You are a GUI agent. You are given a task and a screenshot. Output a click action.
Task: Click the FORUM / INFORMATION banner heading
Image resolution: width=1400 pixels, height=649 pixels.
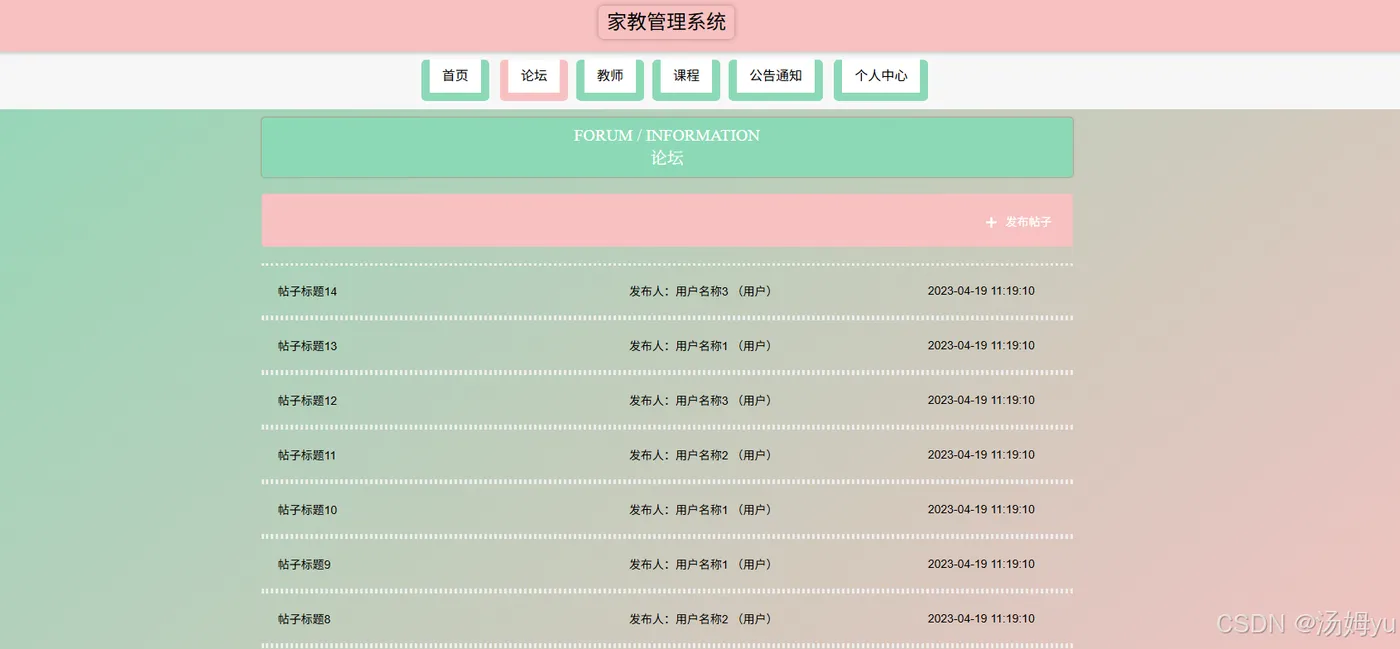point(667,136)
